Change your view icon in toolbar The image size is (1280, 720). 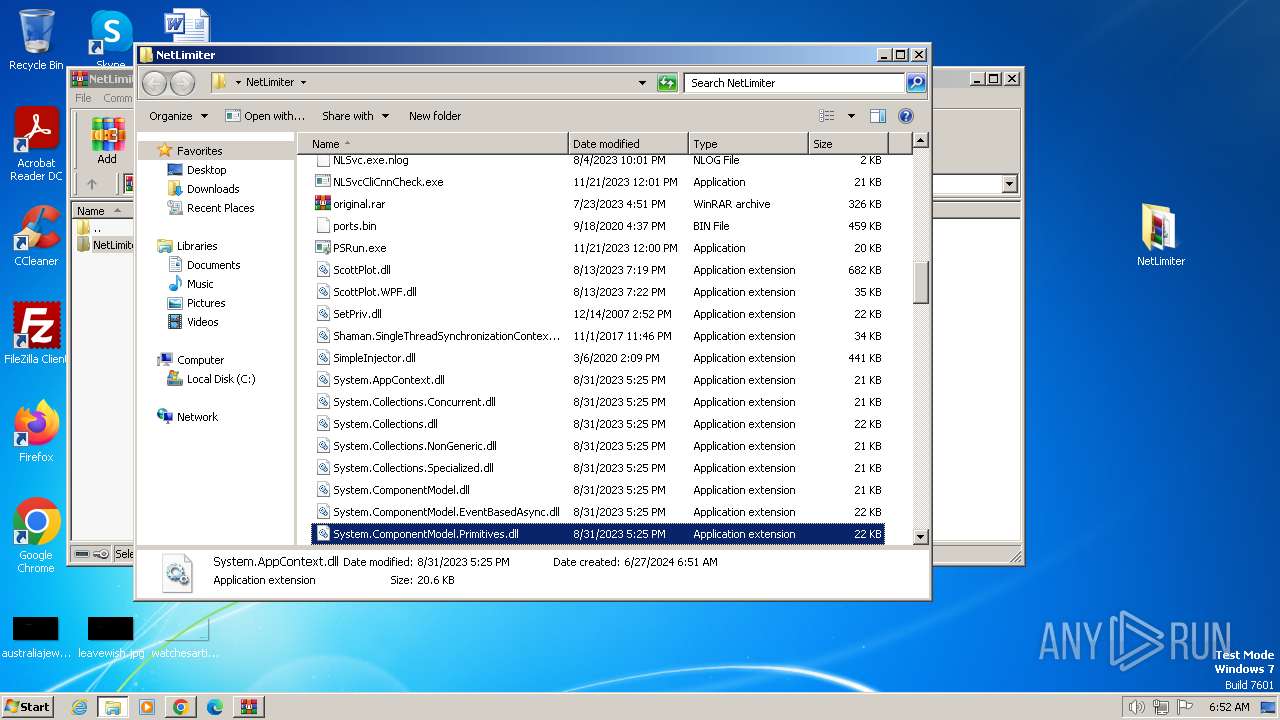827,116
